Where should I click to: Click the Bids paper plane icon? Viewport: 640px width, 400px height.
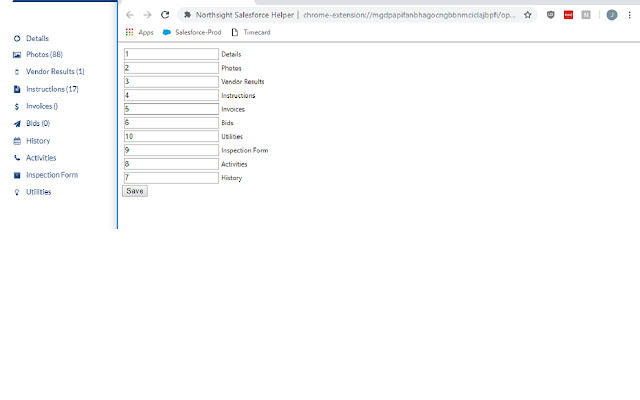click(17, 124)
